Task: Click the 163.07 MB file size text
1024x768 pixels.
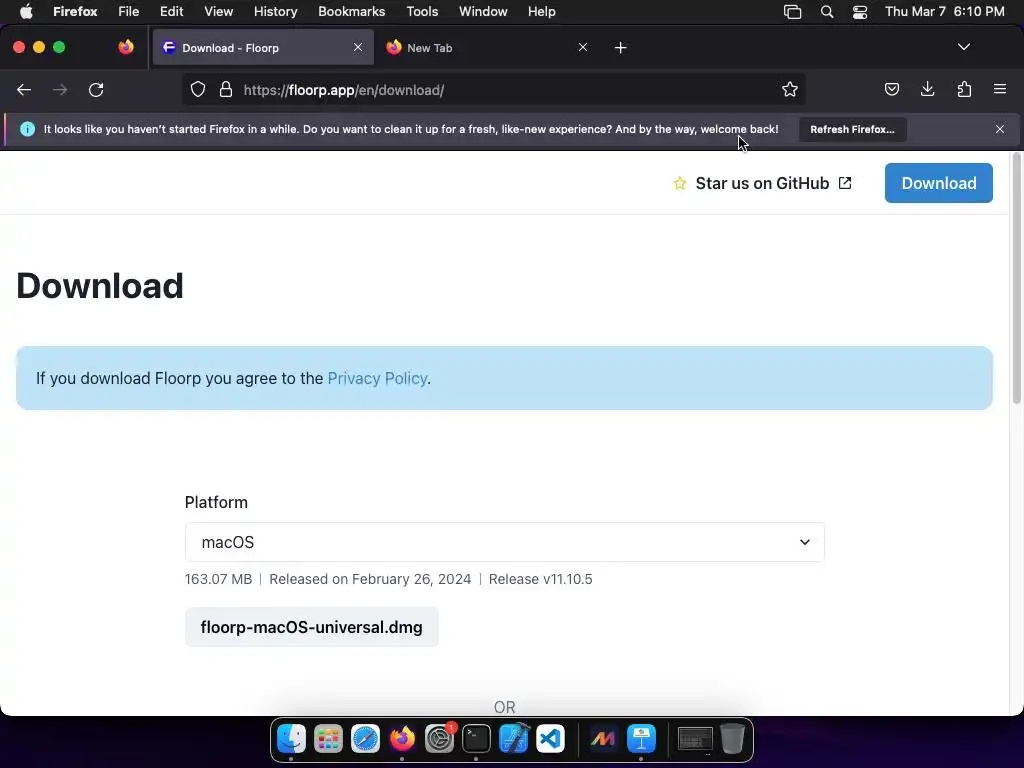Action: [218, 579]
